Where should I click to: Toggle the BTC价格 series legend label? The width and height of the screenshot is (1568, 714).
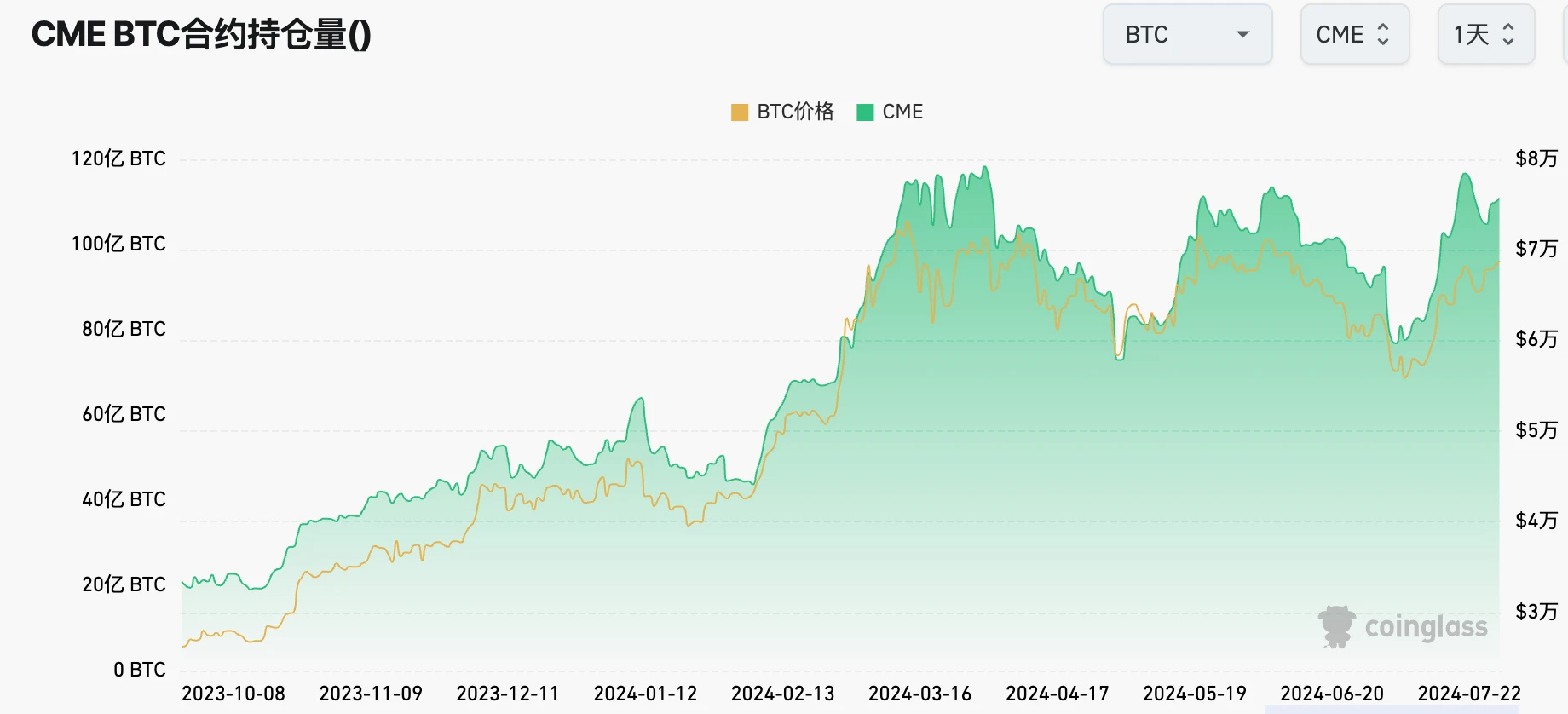pos(795,112)
